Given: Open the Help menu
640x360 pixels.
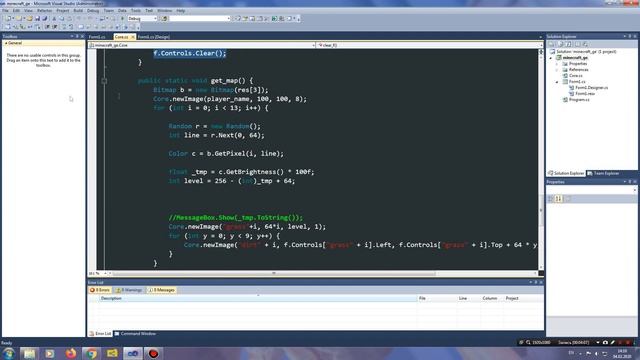Looking at the screenshot, I should [x=181, y=11].
